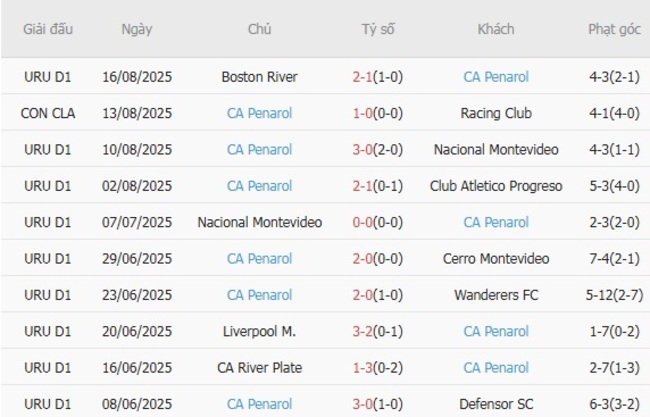The height and width of the screenshot is (417, 650).
Task: Open Liverpool M. home team link
Action: pos(260,332)
